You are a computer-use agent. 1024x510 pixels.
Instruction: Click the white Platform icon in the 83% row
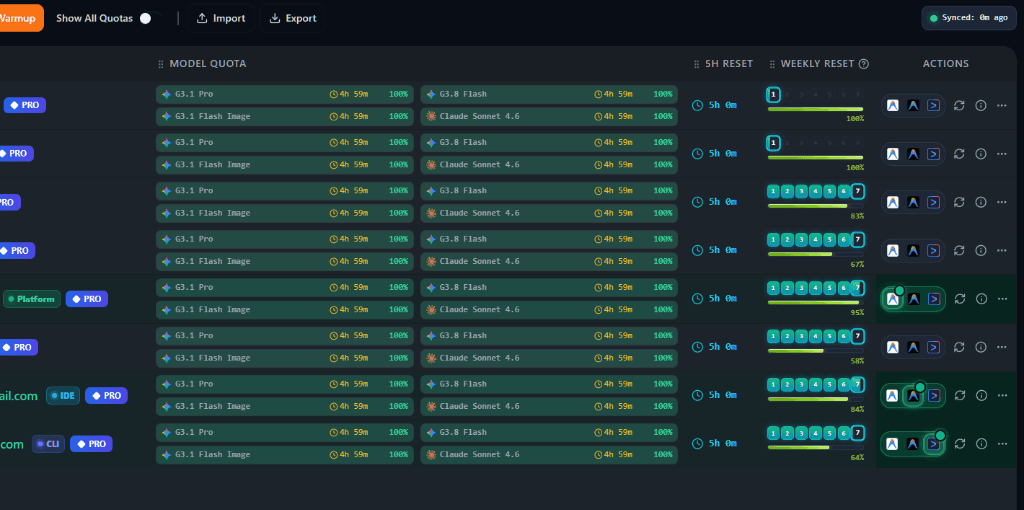point(893,202)
